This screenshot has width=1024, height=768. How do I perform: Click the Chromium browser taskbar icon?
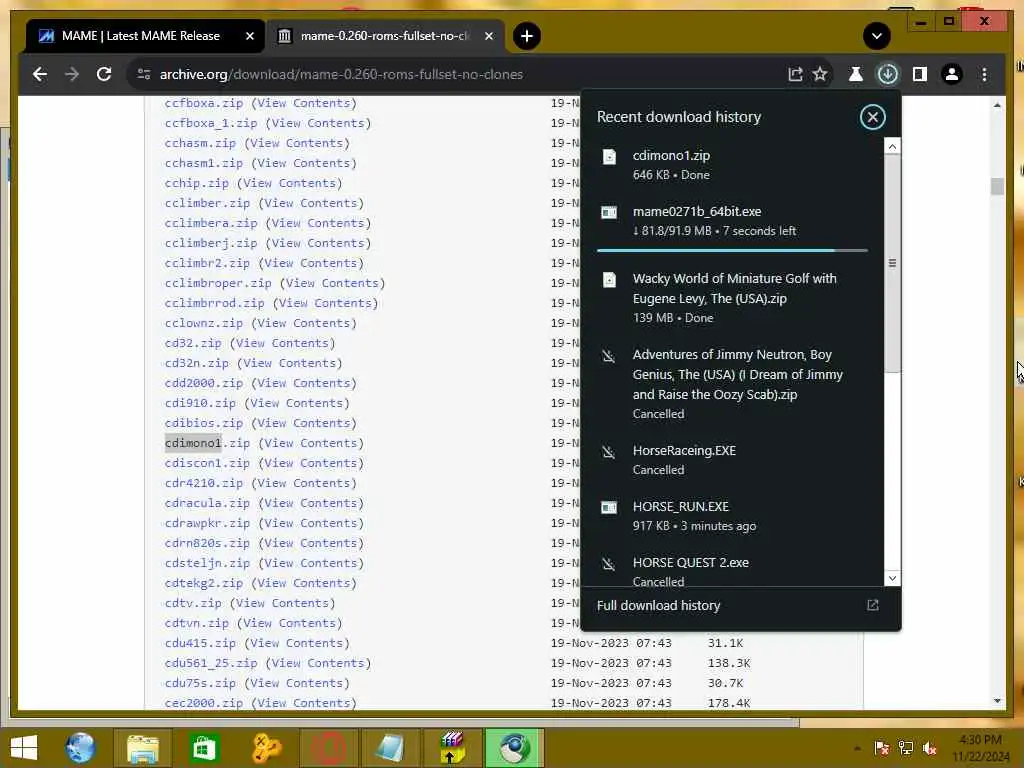tap(515, 748)
